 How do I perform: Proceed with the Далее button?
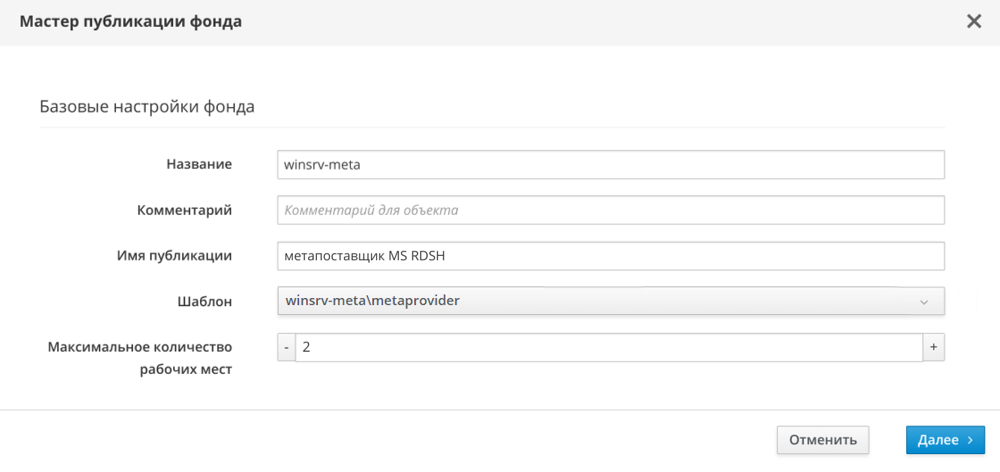tap(945, 440)
